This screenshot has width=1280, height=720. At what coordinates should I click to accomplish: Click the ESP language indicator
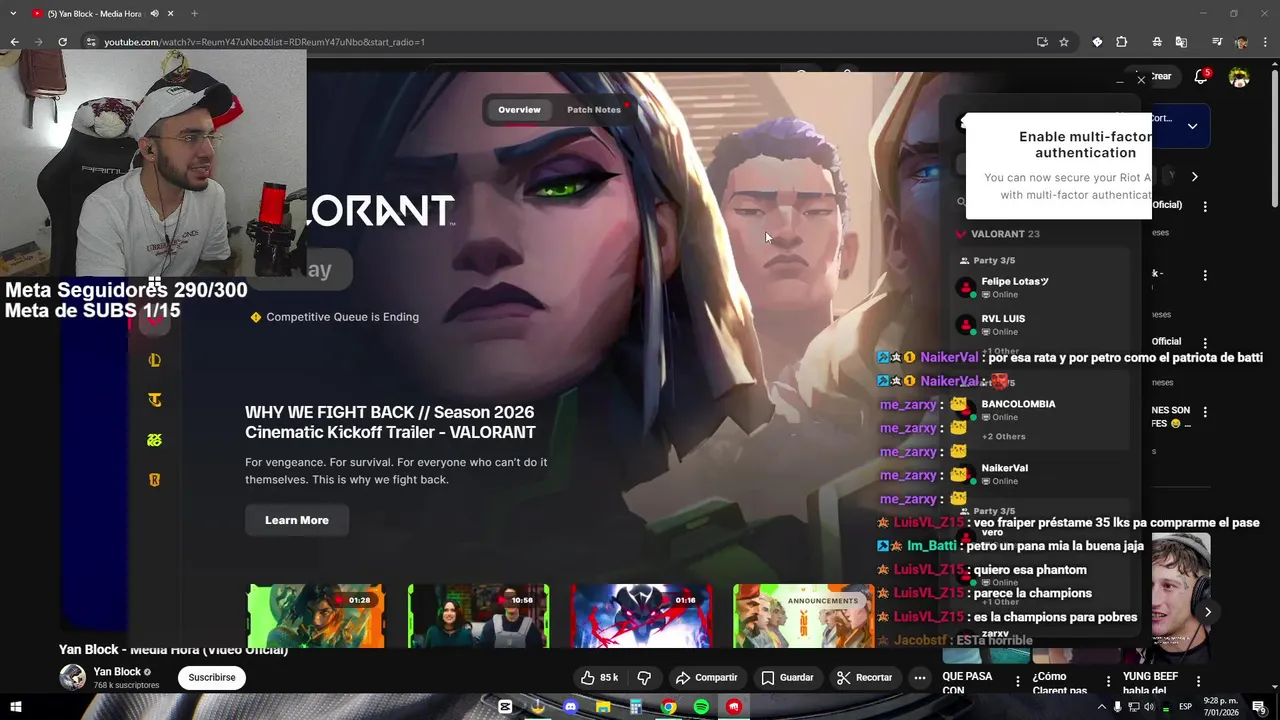coord(1186,707)
